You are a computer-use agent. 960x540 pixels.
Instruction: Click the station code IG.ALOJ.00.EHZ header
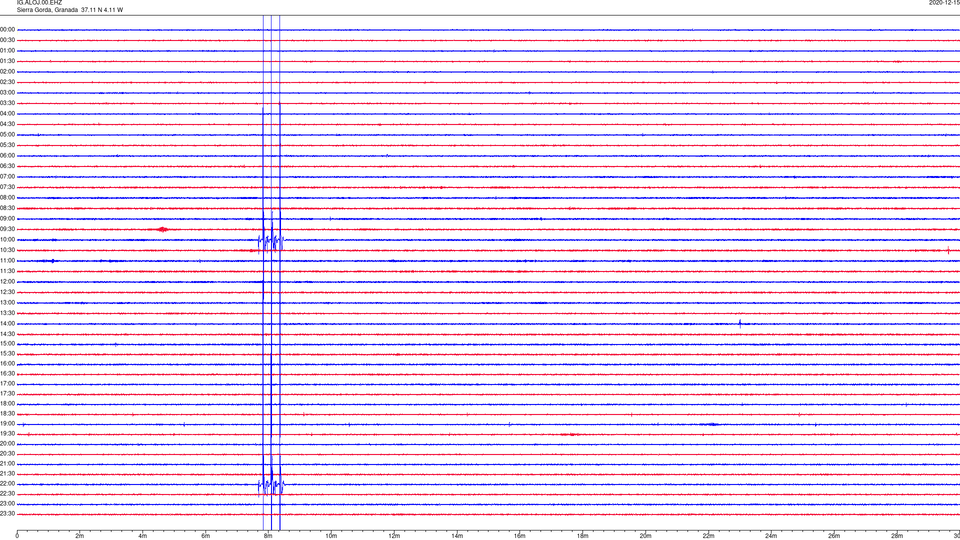tap(39, 2)
